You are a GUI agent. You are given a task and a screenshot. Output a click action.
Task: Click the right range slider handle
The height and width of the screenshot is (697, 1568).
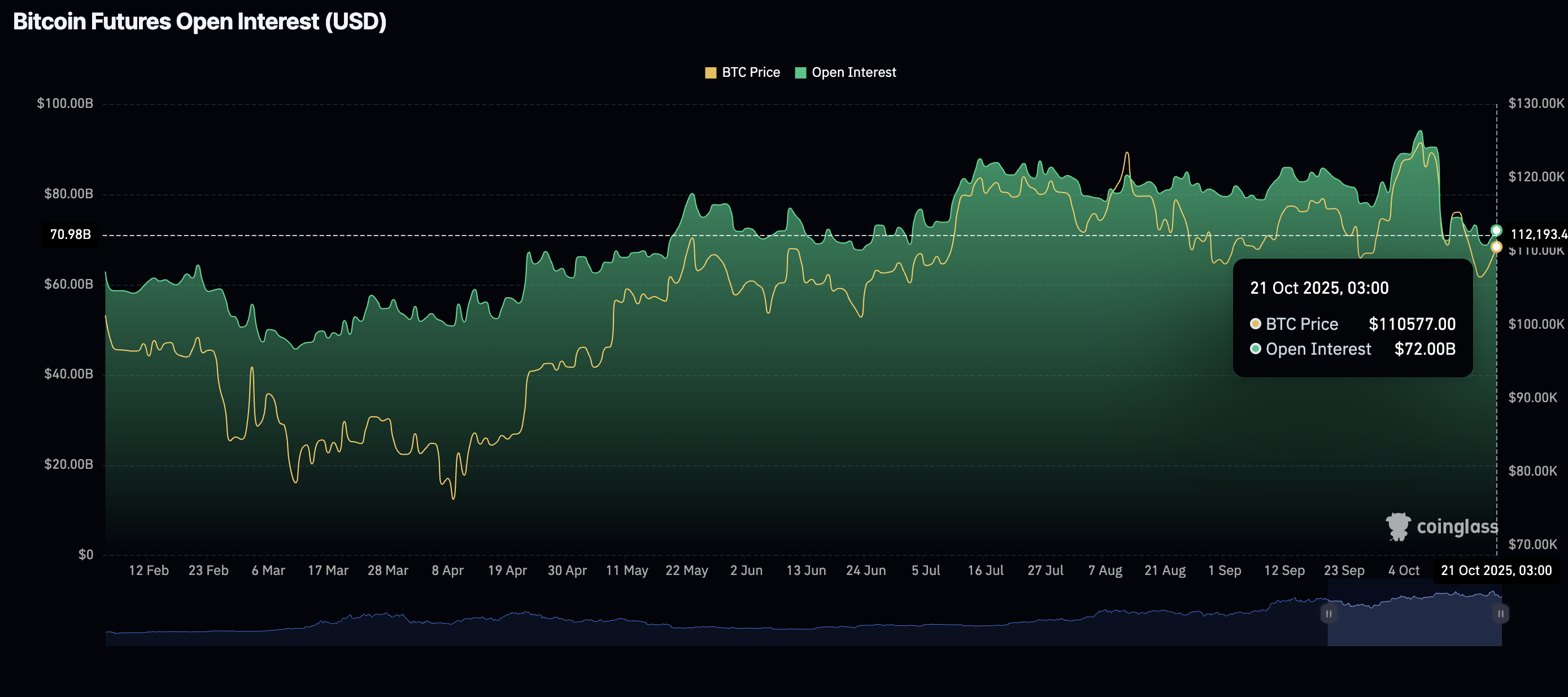tap(1500, 613)
